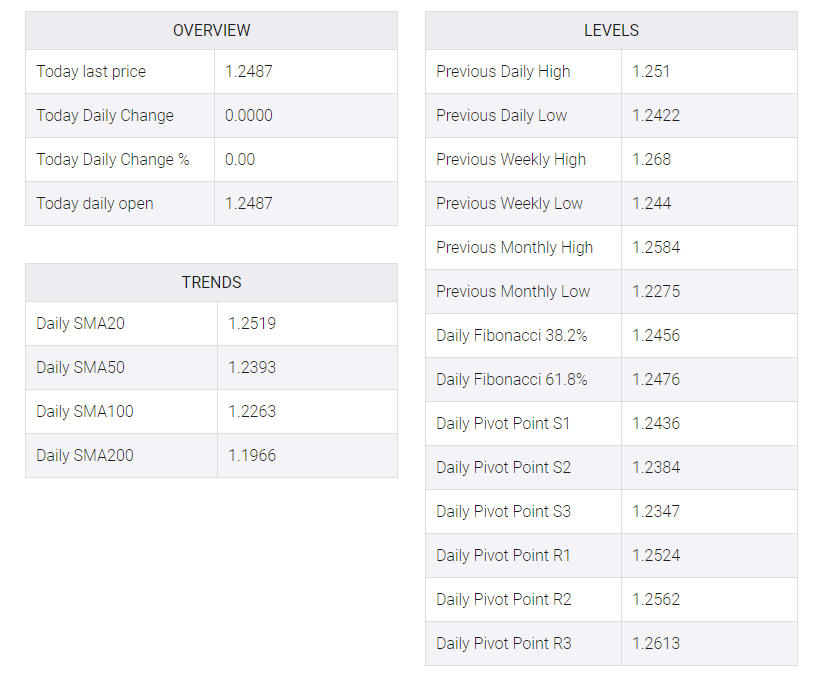Click the Daily SMA20 value 1.2519

(x=252, y=323)
